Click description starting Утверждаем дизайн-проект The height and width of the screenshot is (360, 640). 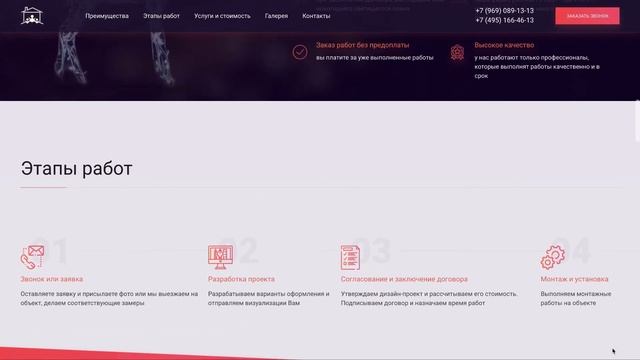pyautogui.click(x=429, y=298)
